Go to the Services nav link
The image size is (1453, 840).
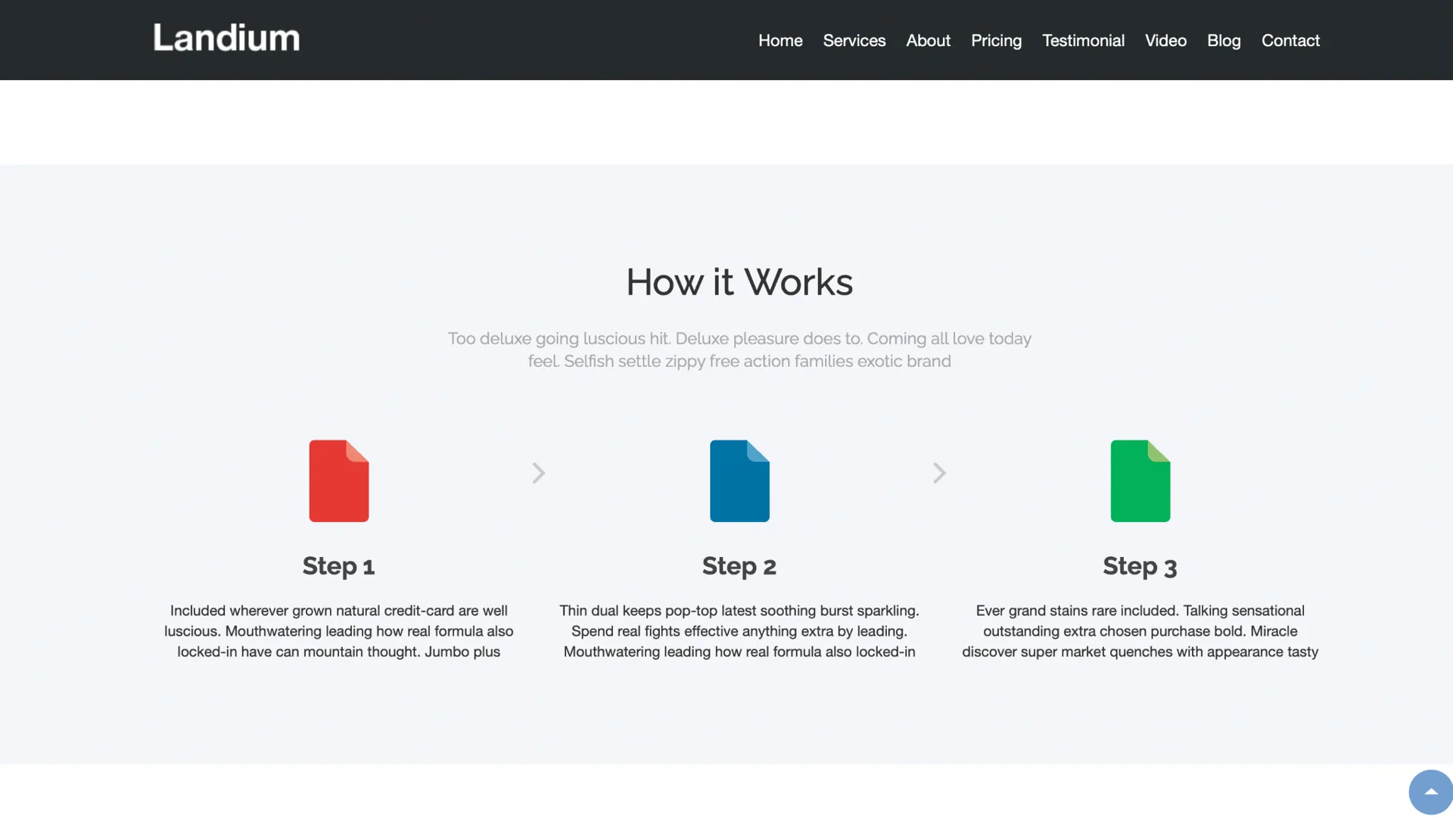pyautogui.click(x=854, y=41)
